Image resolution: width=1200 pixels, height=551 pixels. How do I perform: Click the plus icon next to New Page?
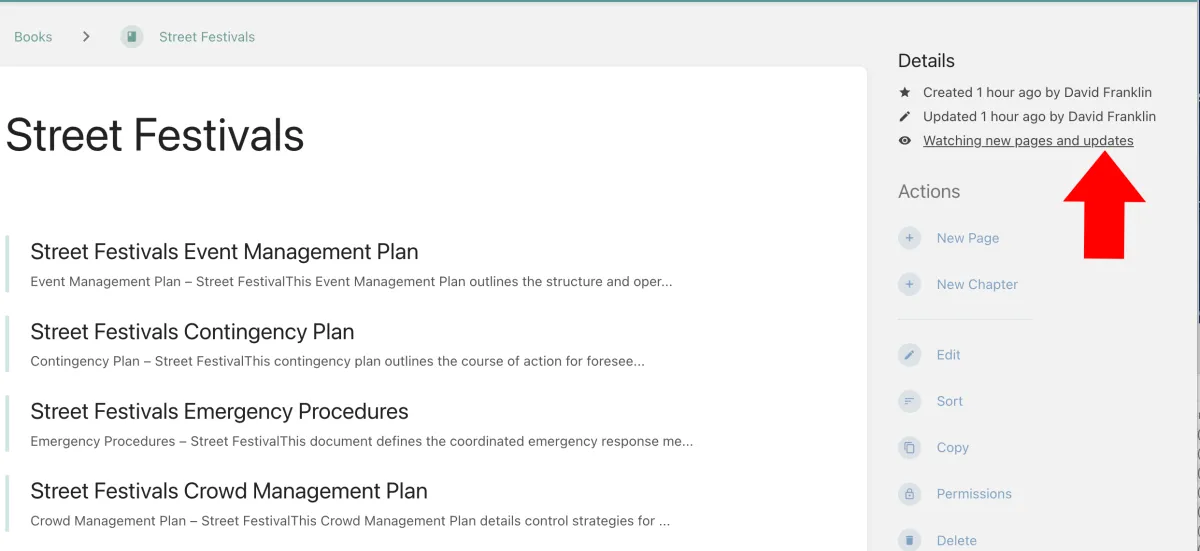point(909,238)
